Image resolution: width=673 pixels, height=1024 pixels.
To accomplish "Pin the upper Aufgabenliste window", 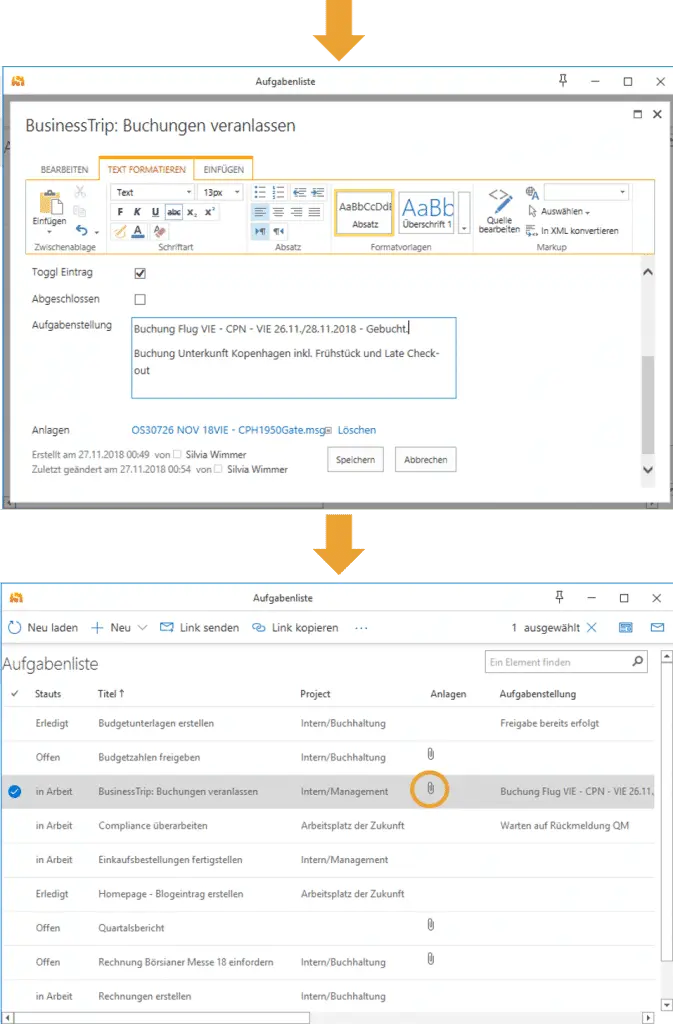I will pos(563,80).
